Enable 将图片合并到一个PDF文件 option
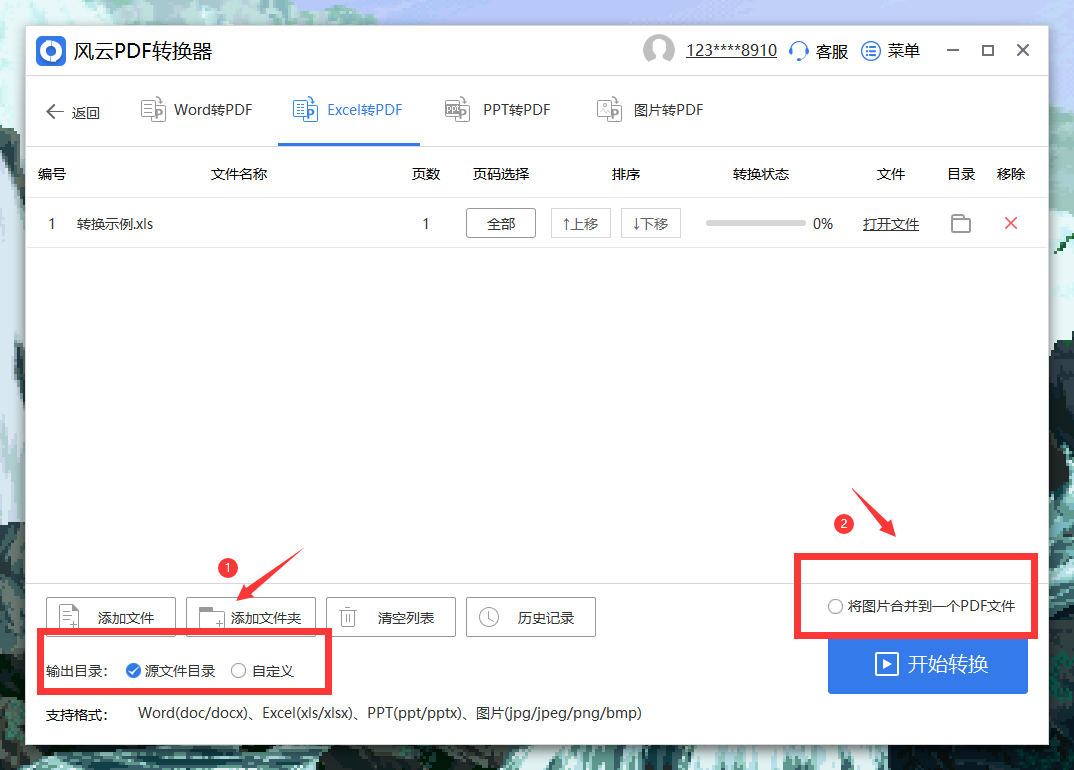1074x770 pixels. point(835,606)
